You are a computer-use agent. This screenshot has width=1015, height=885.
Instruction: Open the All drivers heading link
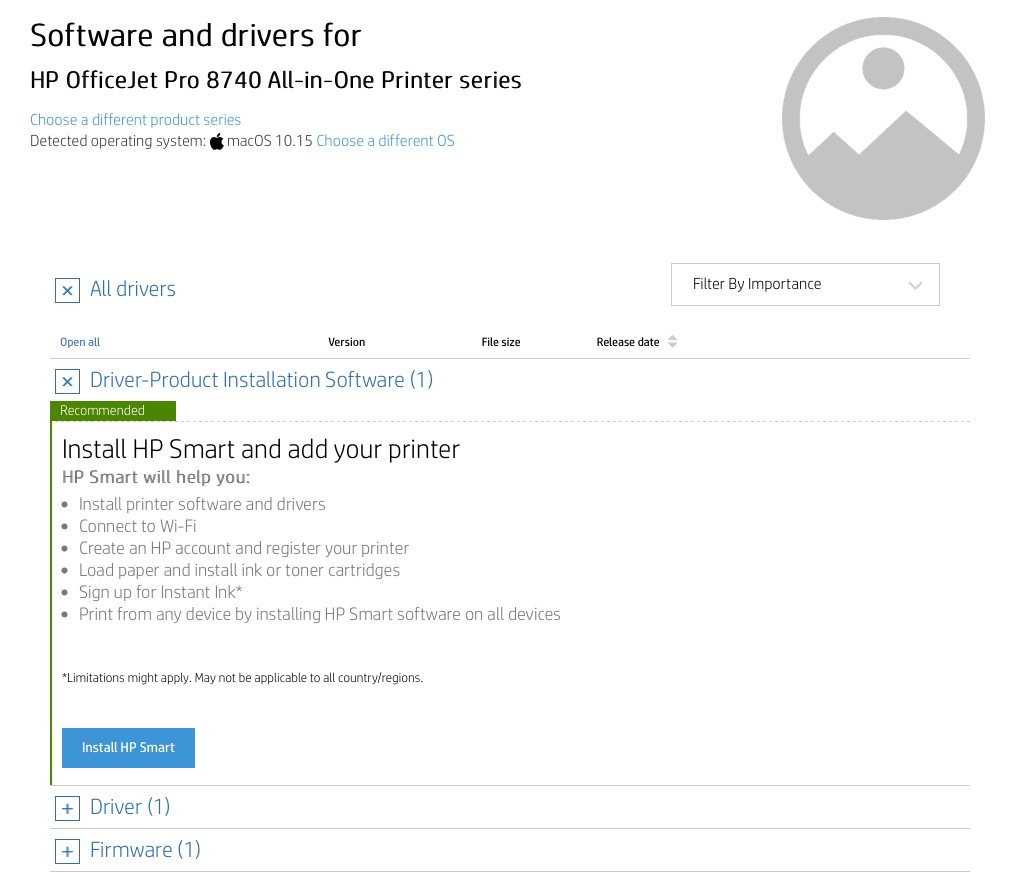pyautogui.click(x=133, y=289)
